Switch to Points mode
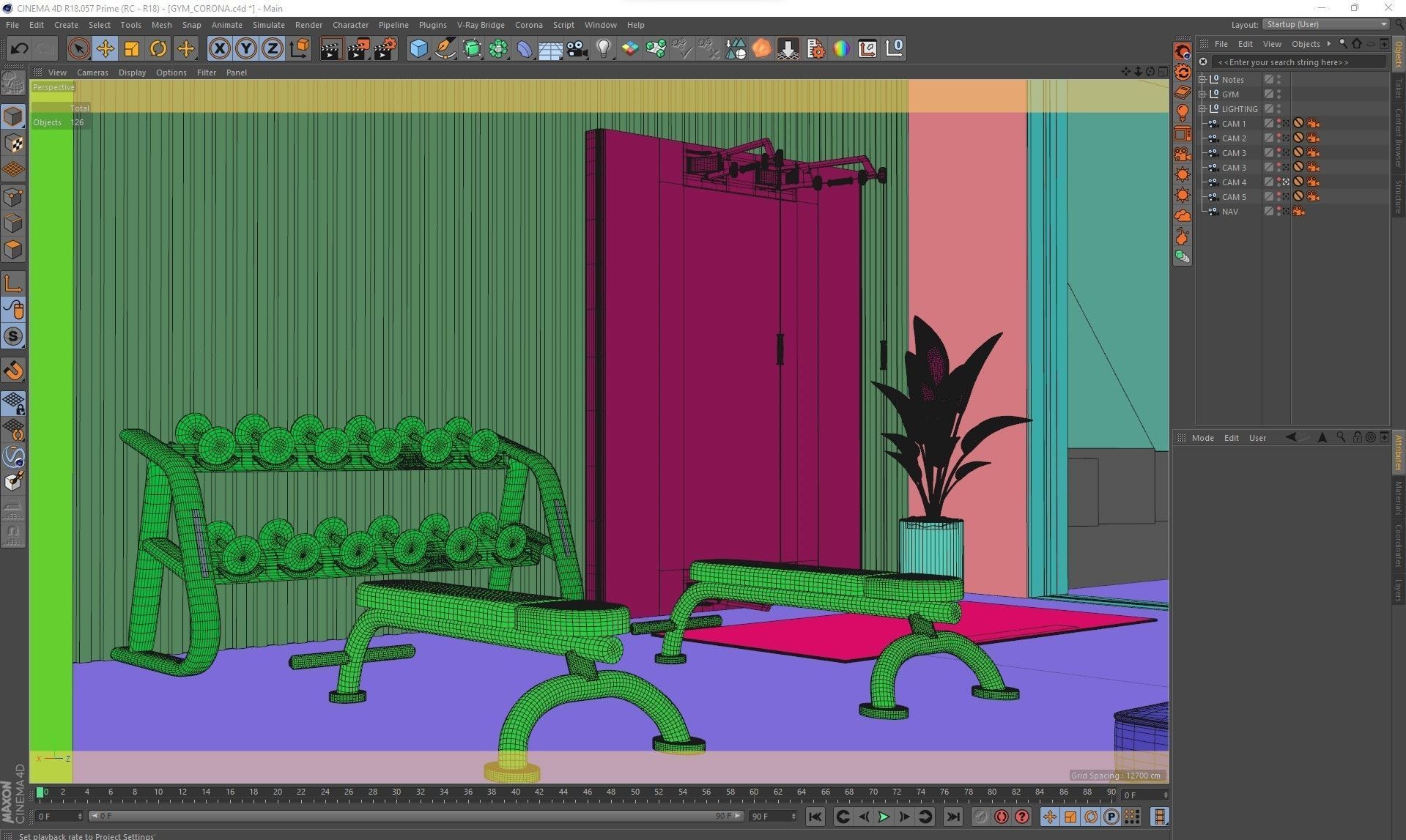1406x840 pixels. pos(13,197)
